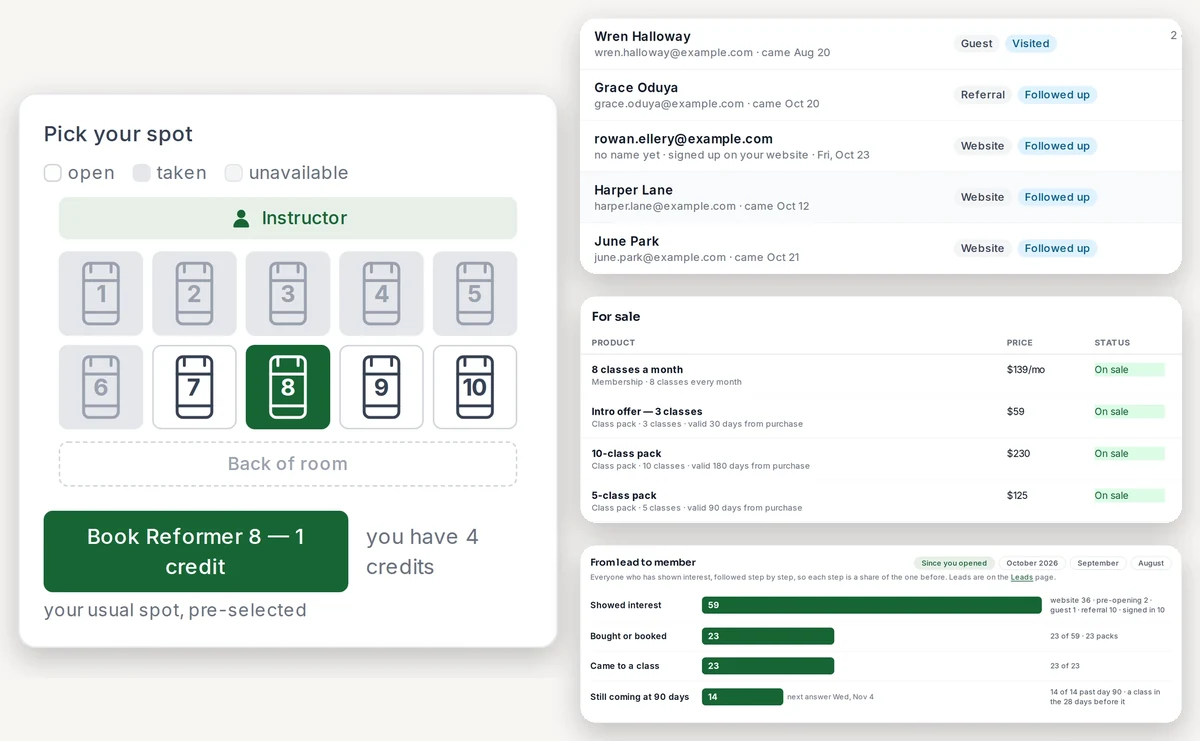This screenshot has height=741, width=1200.
Task: Select the 10-class pack product
Action: [x=881, y=459]
